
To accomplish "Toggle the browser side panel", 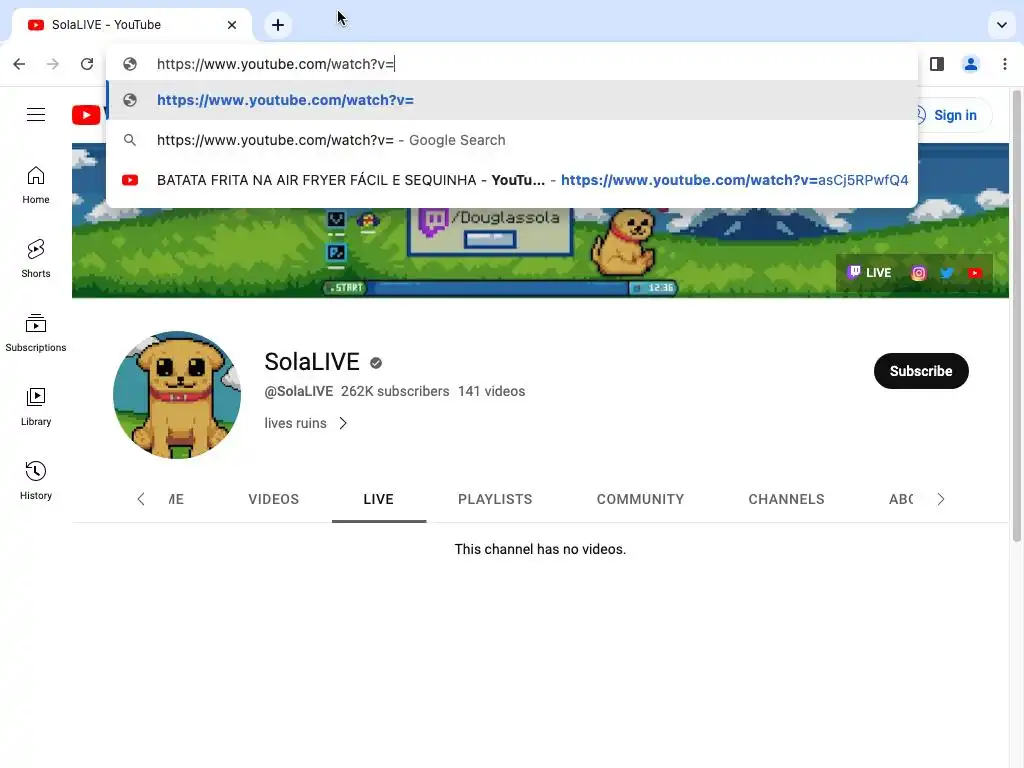I will 937,64.
